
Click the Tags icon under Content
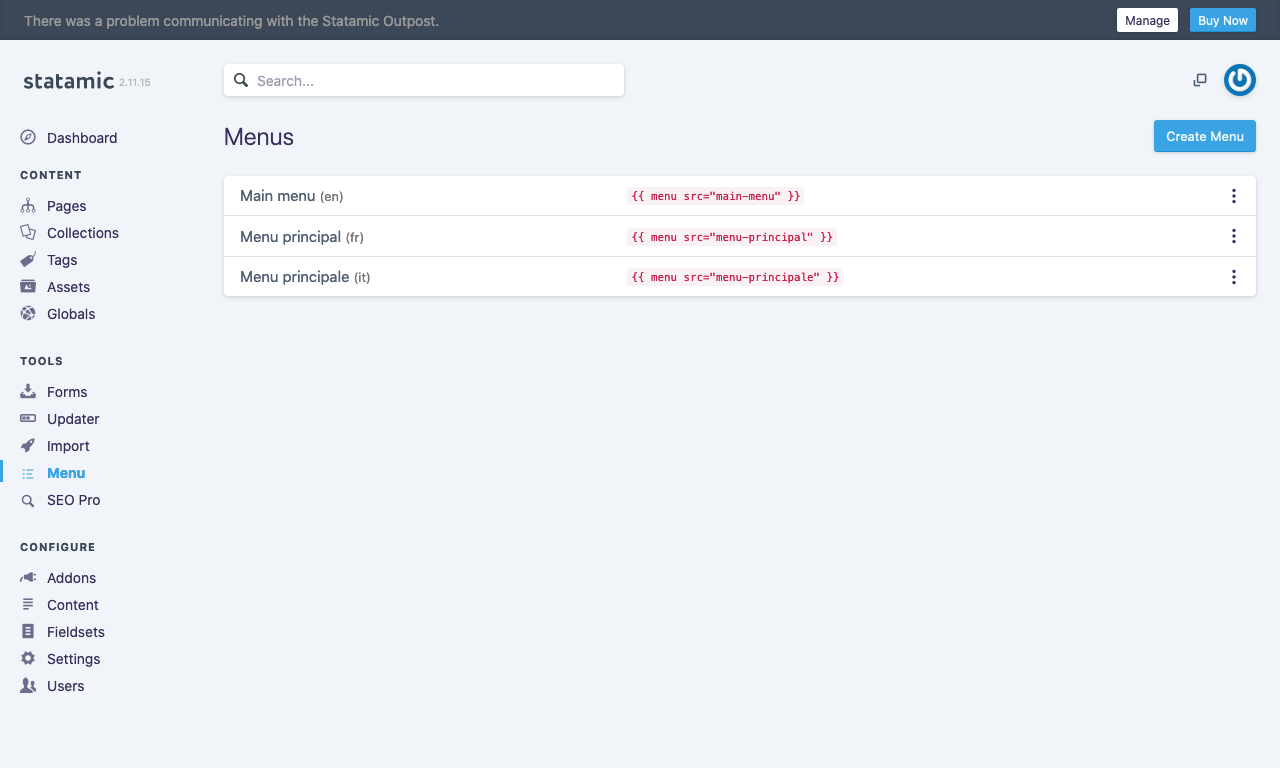point(28,259)
